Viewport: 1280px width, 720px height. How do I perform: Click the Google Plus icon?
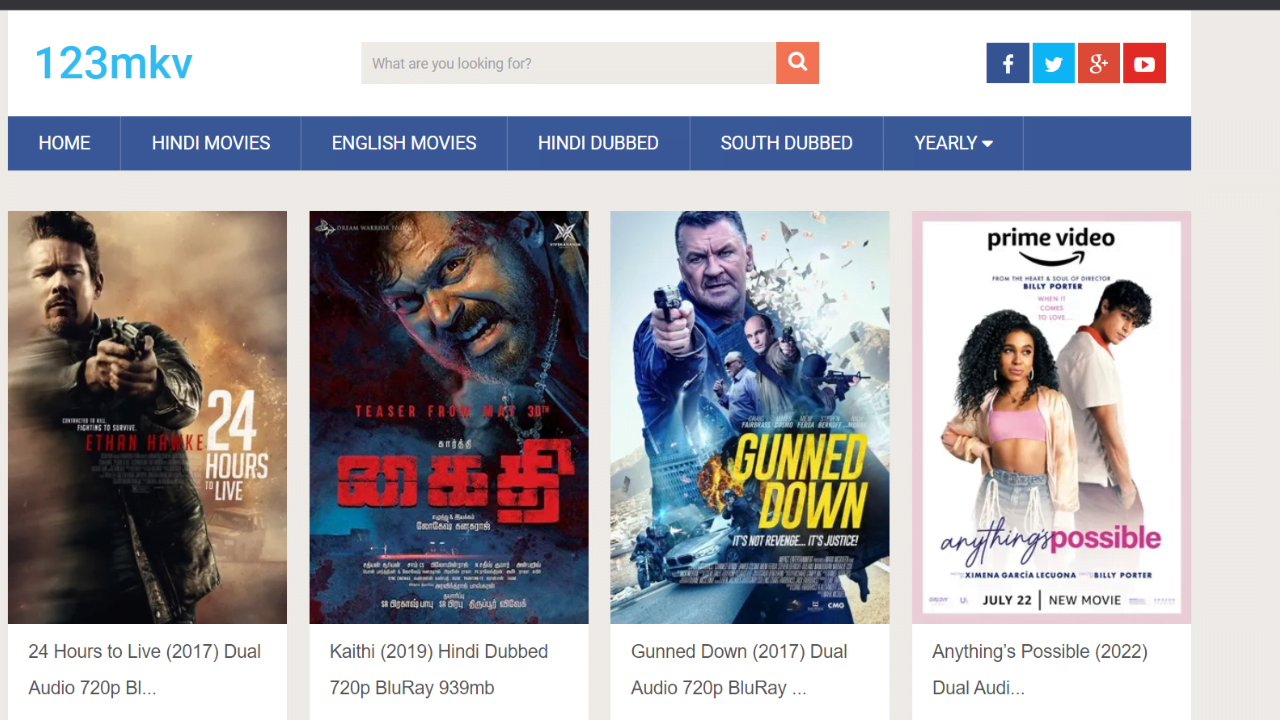(1098, 64)
